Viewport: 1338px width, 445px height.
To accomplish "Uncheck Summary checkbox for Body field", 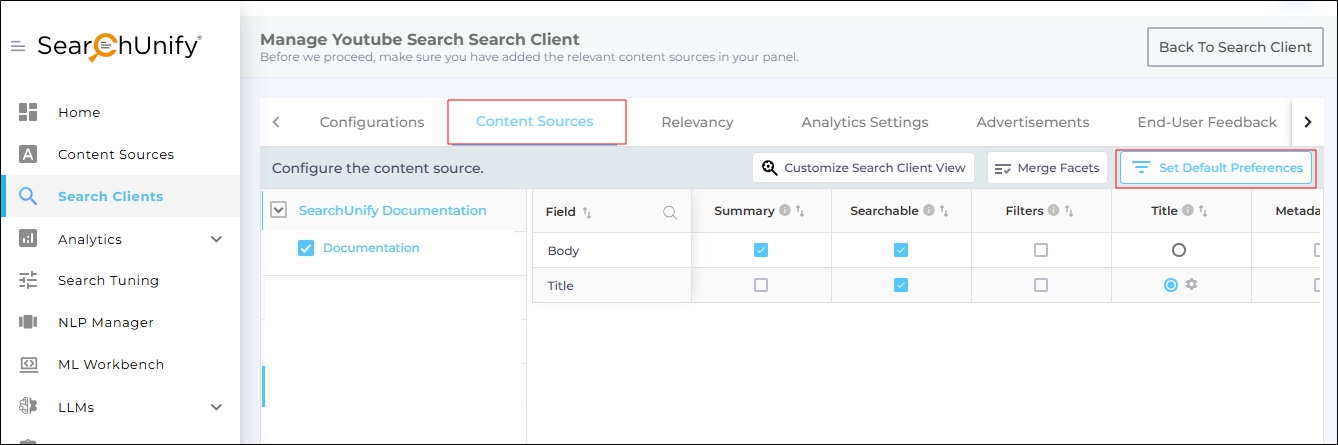I will (x=761, y=250).
